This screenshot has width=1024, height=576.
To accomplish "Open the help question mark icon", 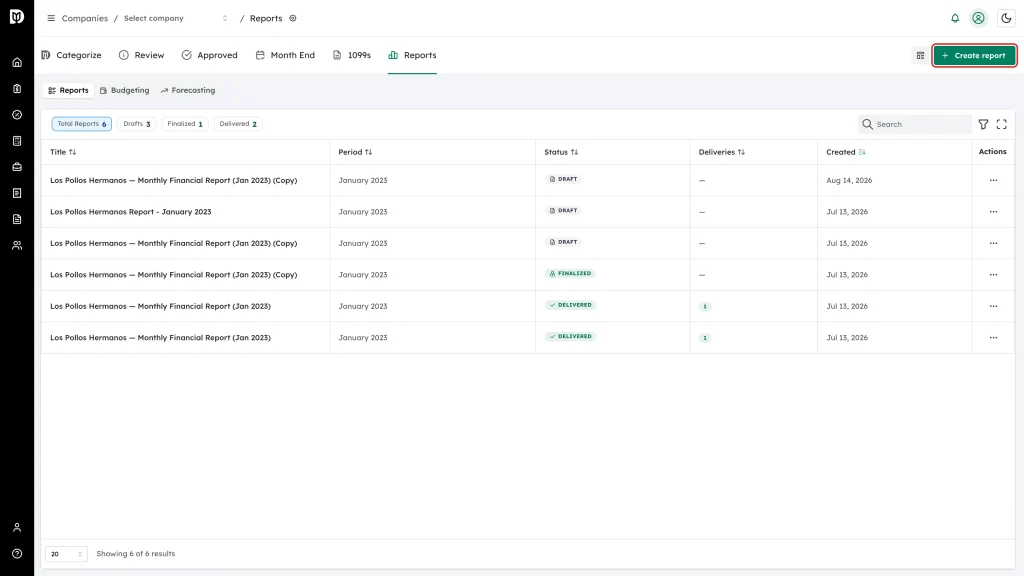I will click(x=17, y=554).
